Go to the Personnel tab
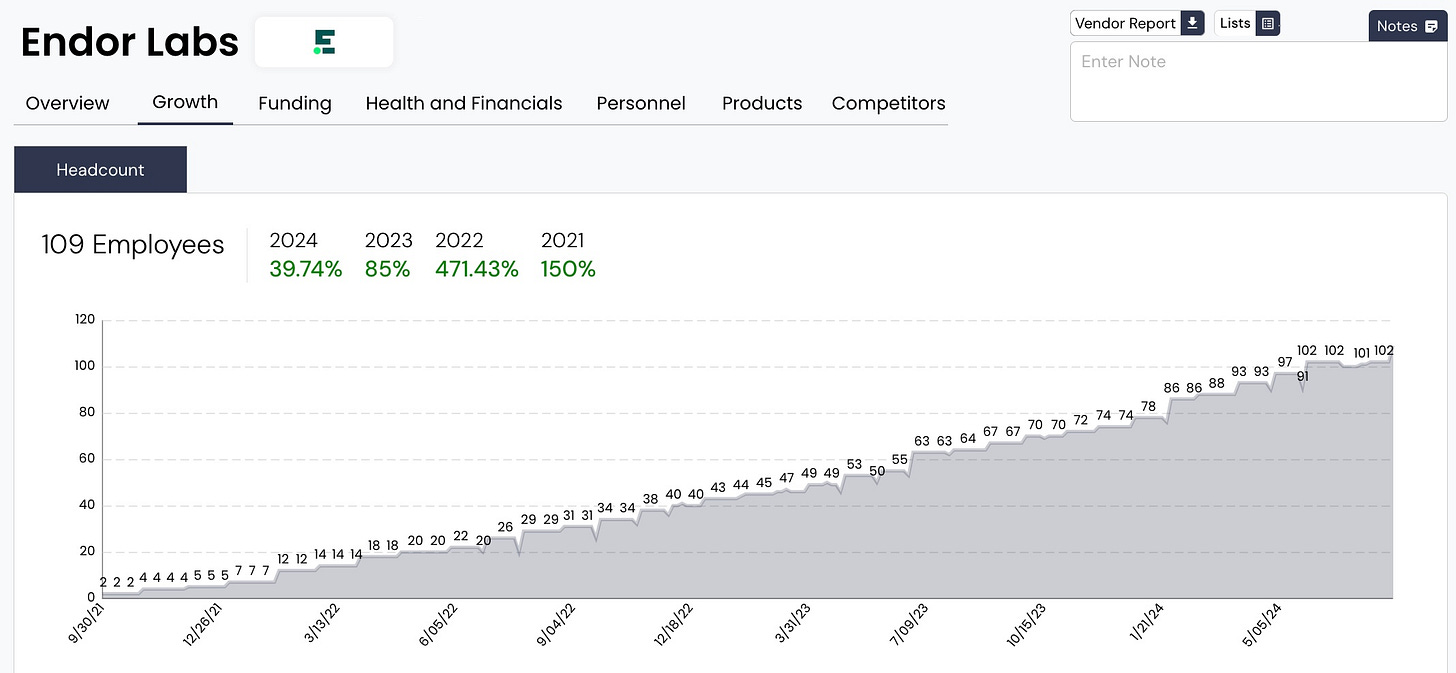The image size is (1456, 673). tap(641, 103)
